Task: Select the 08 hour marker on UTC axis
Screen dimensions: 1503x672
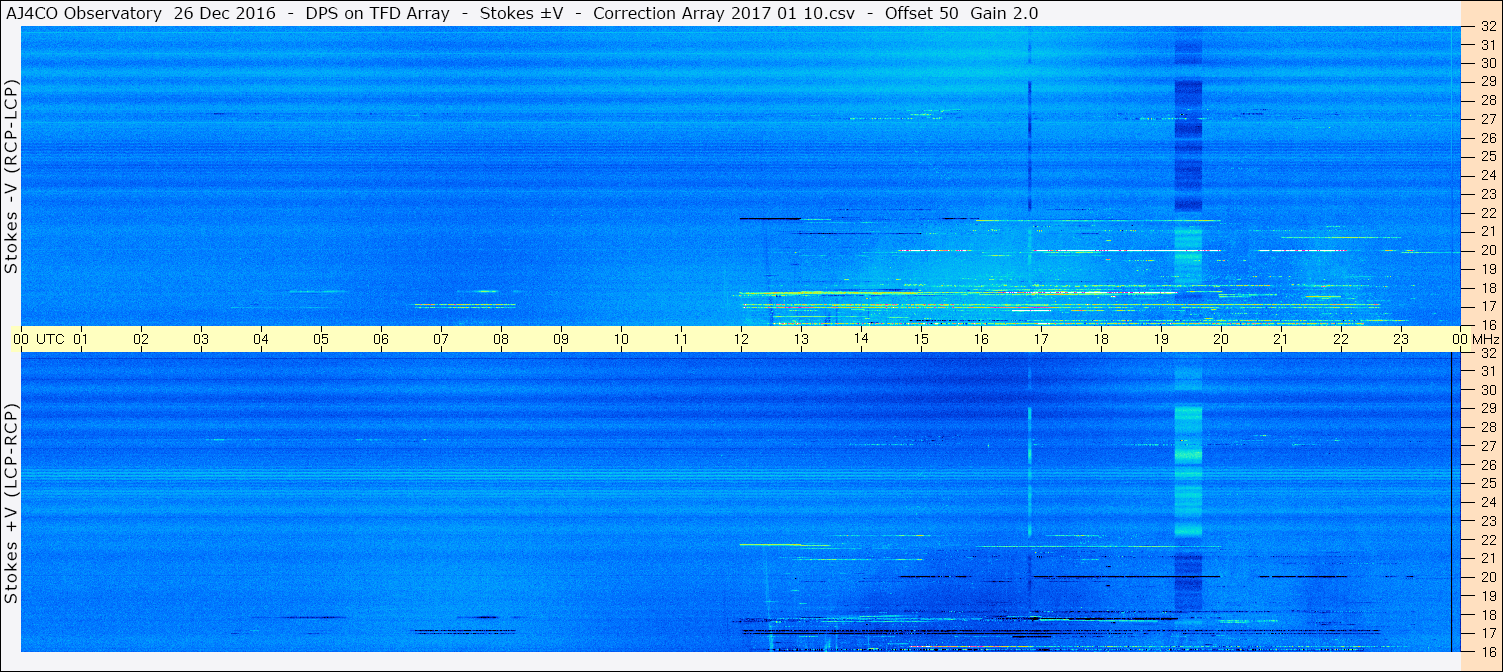Action: 501,340
